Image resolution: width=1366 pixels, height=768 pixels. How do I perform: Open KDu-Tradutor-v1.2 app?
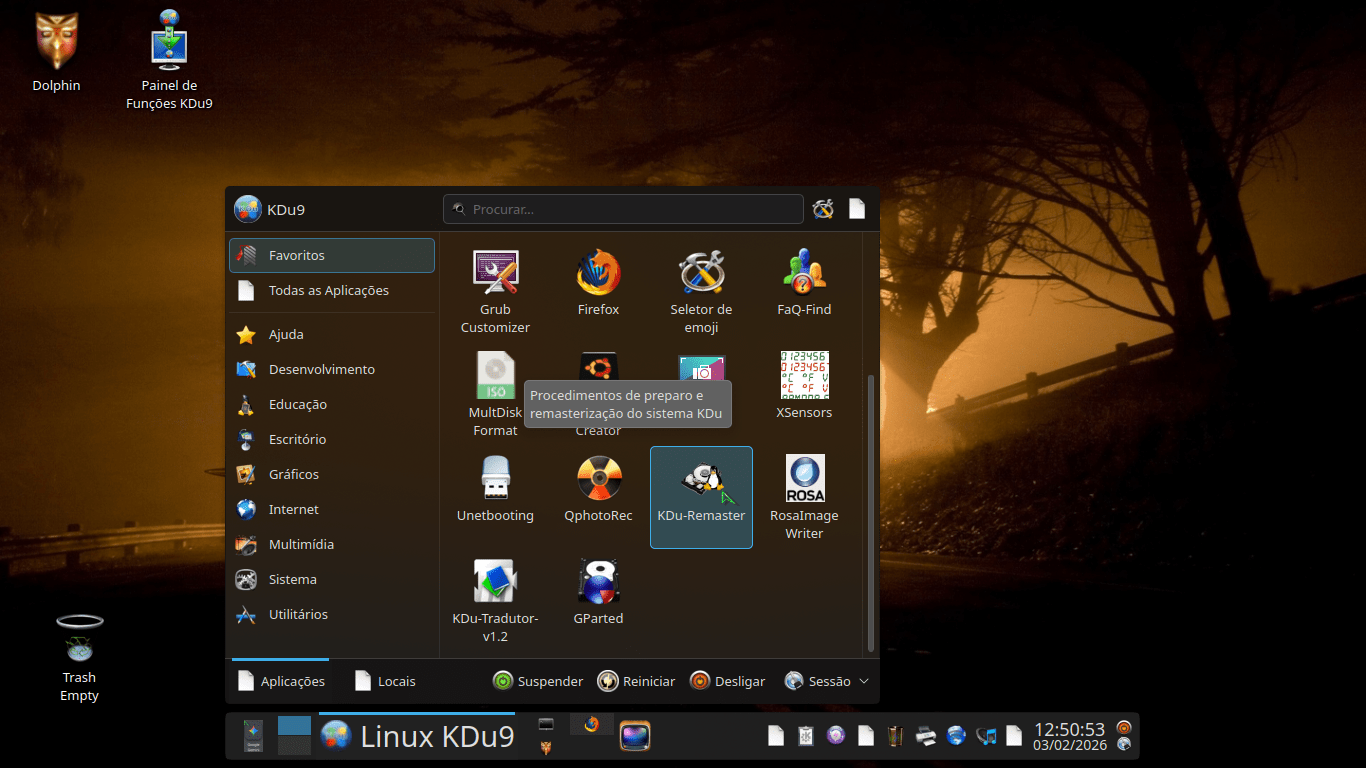495,600
